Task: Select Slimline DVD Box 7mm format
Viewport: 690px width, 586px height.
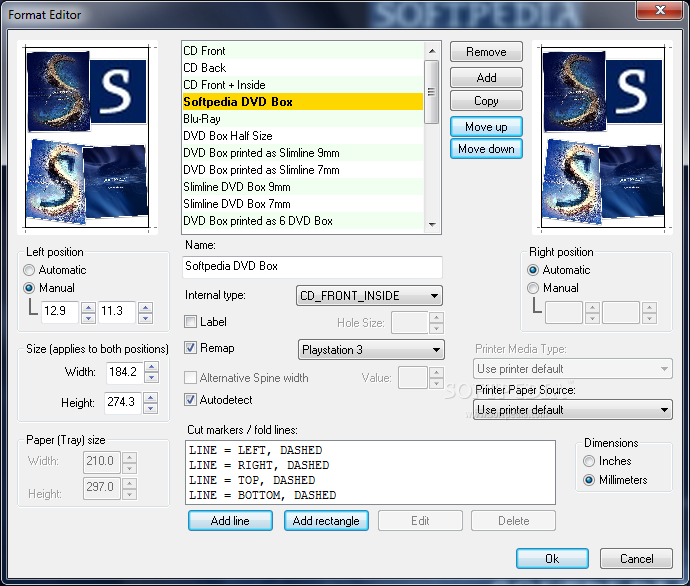Action: click(x=303, y=204)
